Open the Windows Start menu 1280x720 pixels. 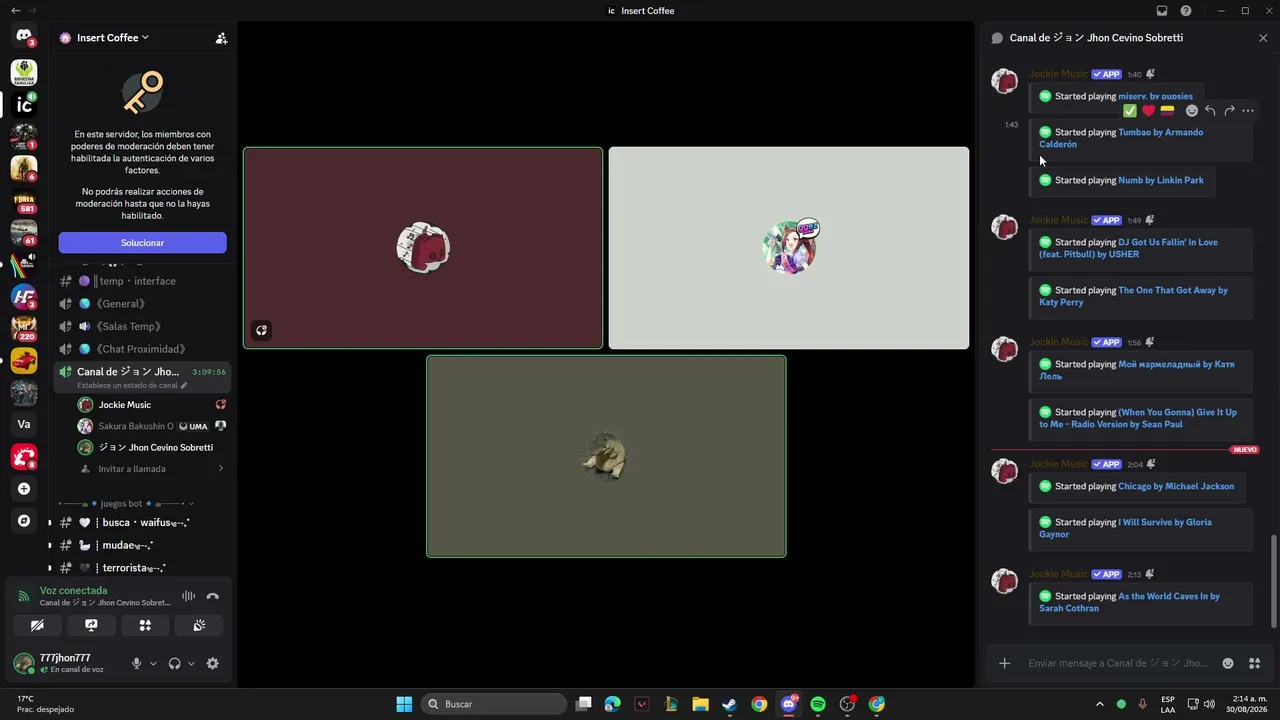coord(404,704)
